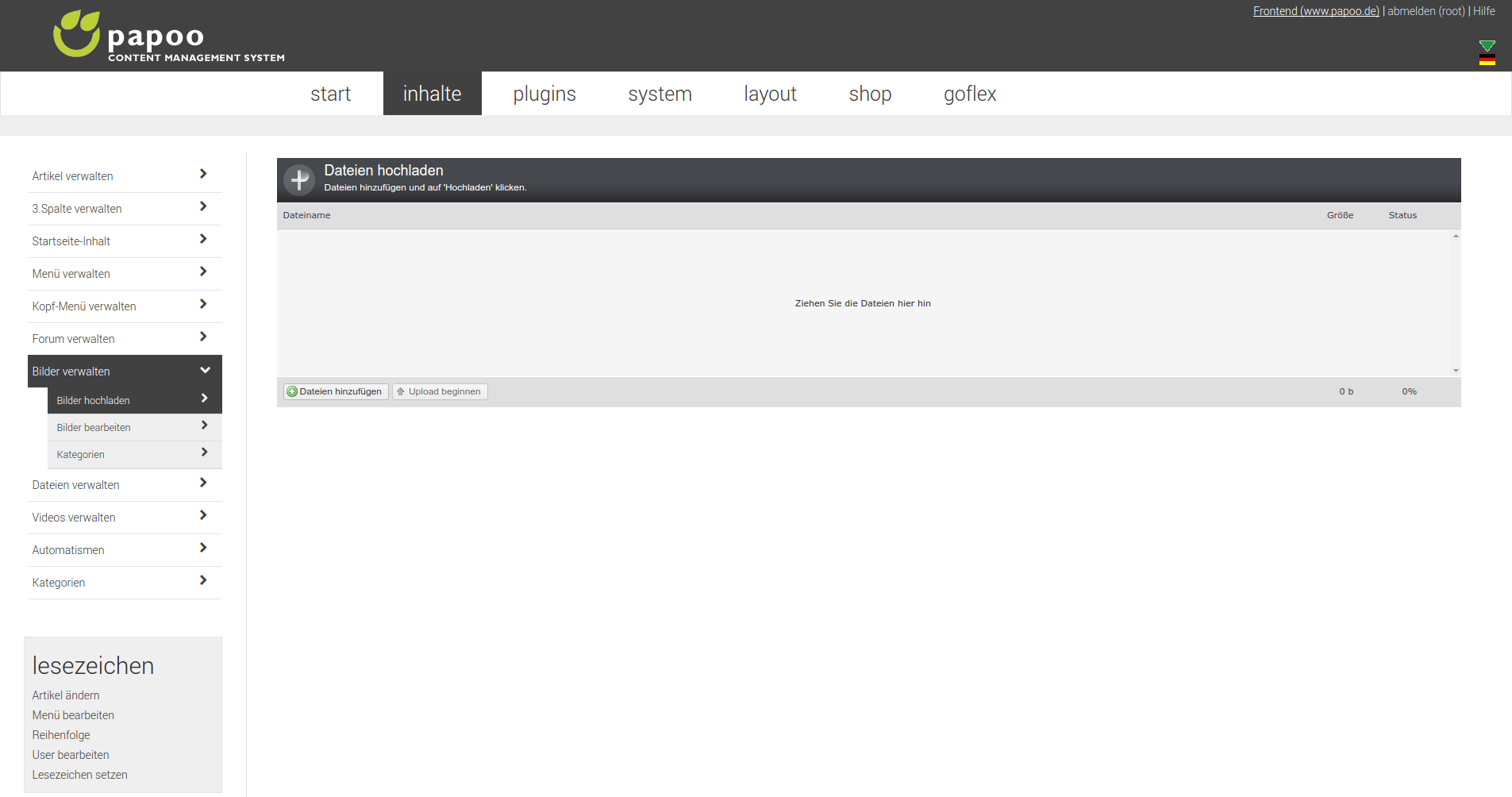Click the papoo logo icon
This screenshot has width=1512, height=797.
tap(76, 35)
